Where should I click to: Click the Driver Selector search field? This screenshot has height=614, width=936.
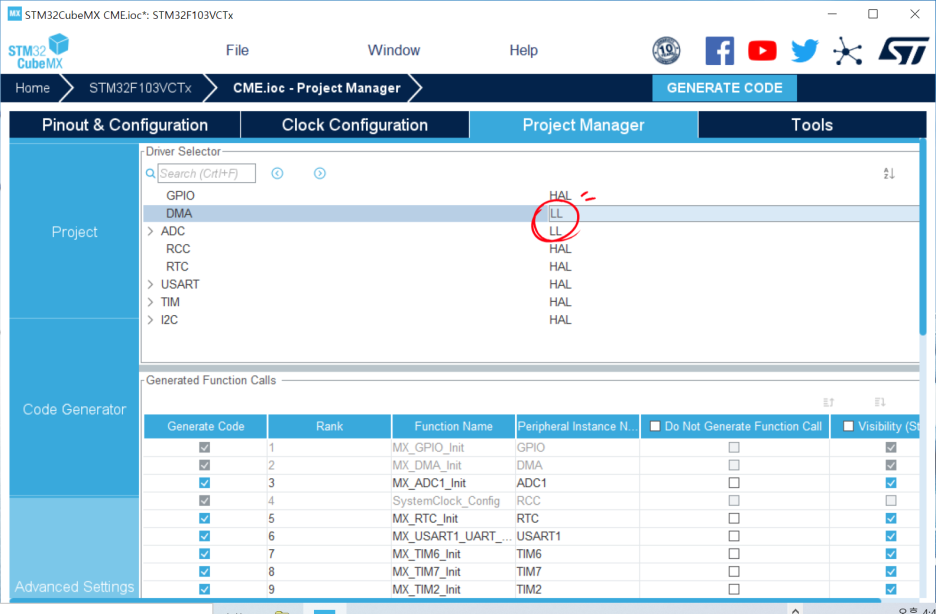[x=207, y=174]
